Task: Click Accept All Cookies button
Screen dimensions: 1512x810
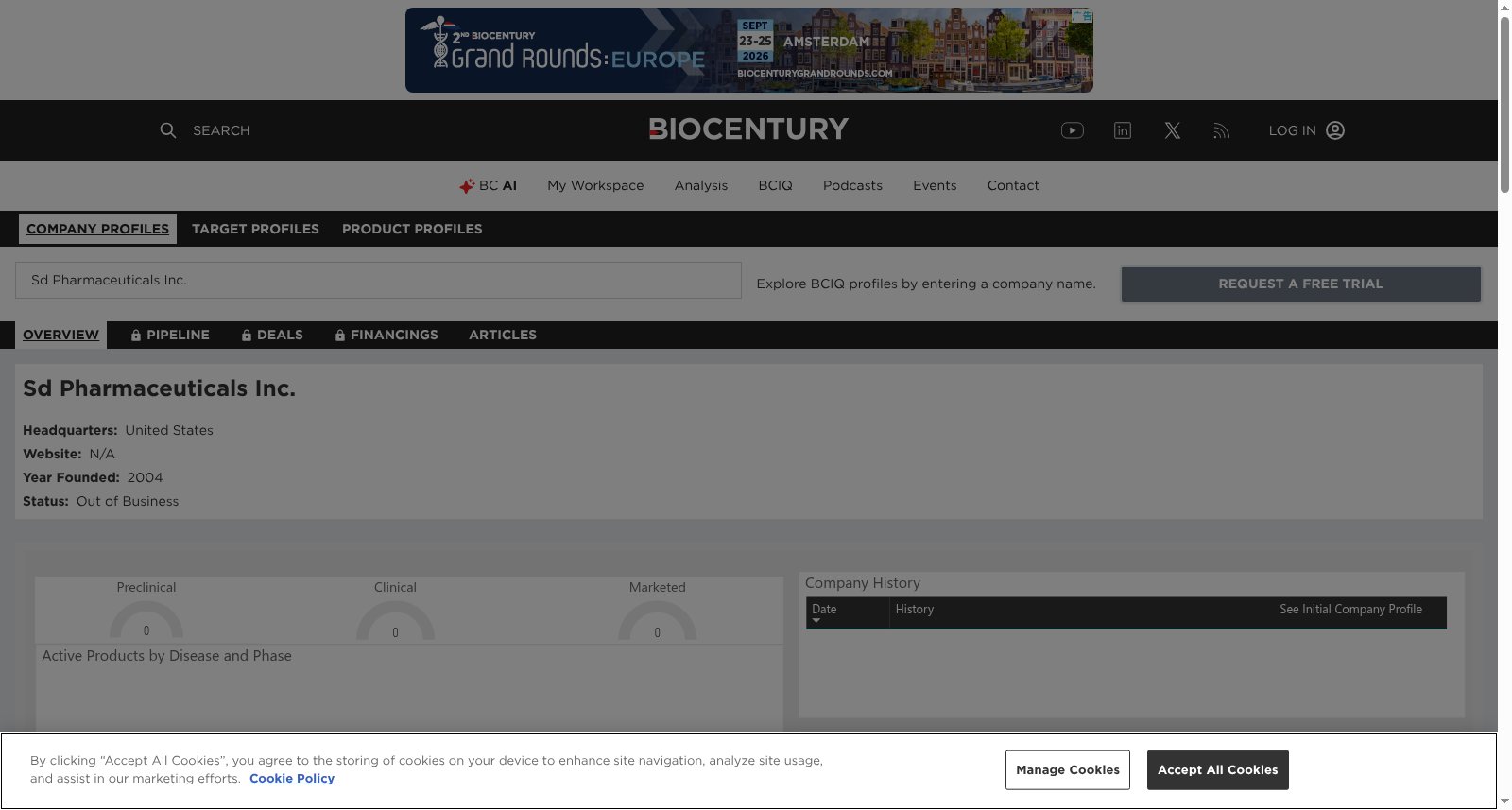Action: (x=1218, y=770)
